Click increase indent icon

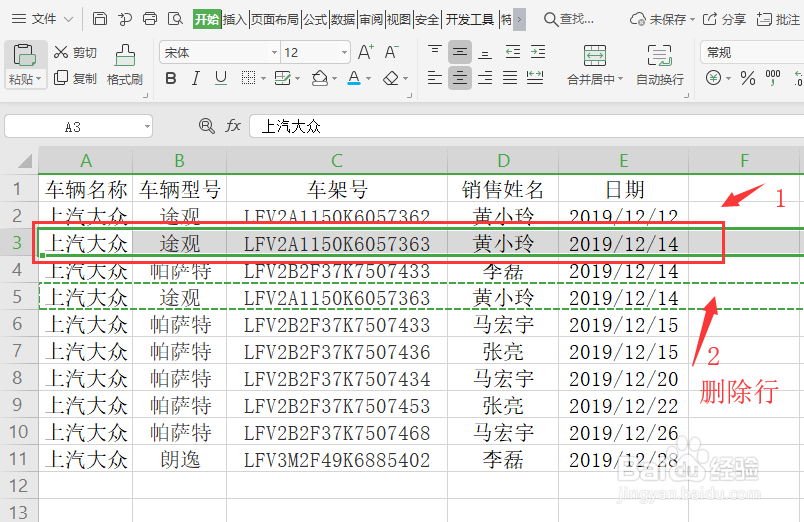point(537,52)
